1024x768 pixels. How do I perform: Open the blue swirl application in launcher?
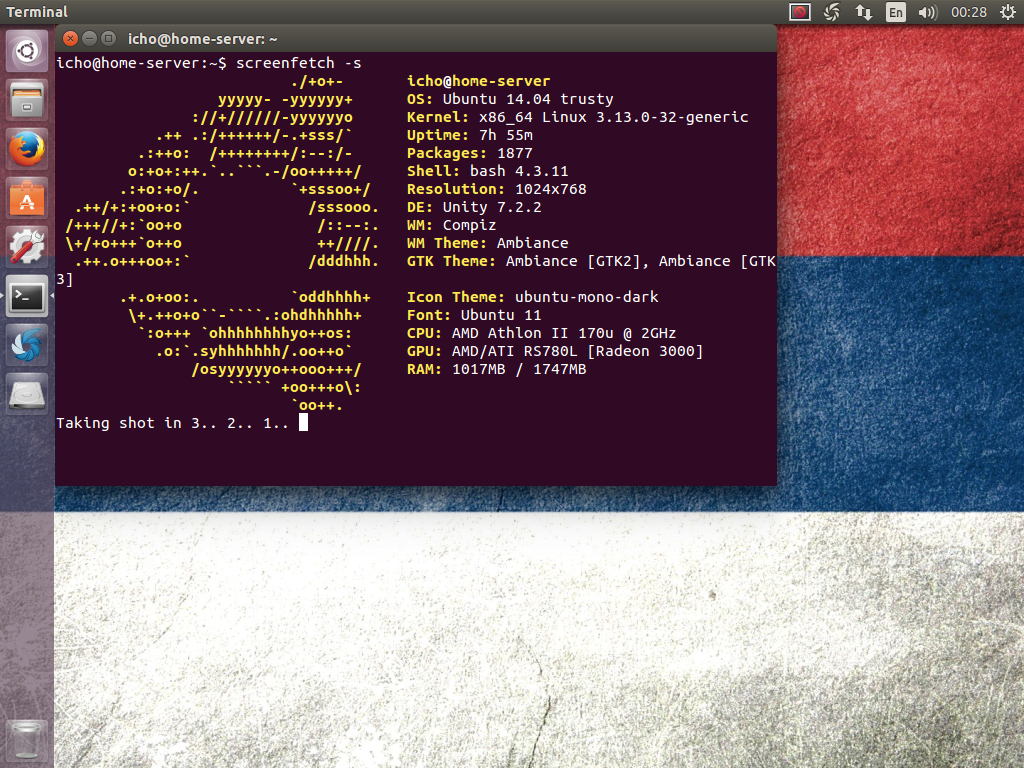point(27,345)
